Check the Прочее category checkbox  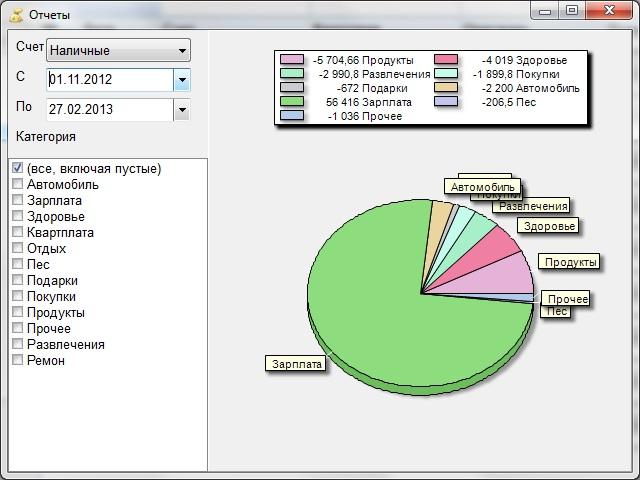(x=17, y=327)
